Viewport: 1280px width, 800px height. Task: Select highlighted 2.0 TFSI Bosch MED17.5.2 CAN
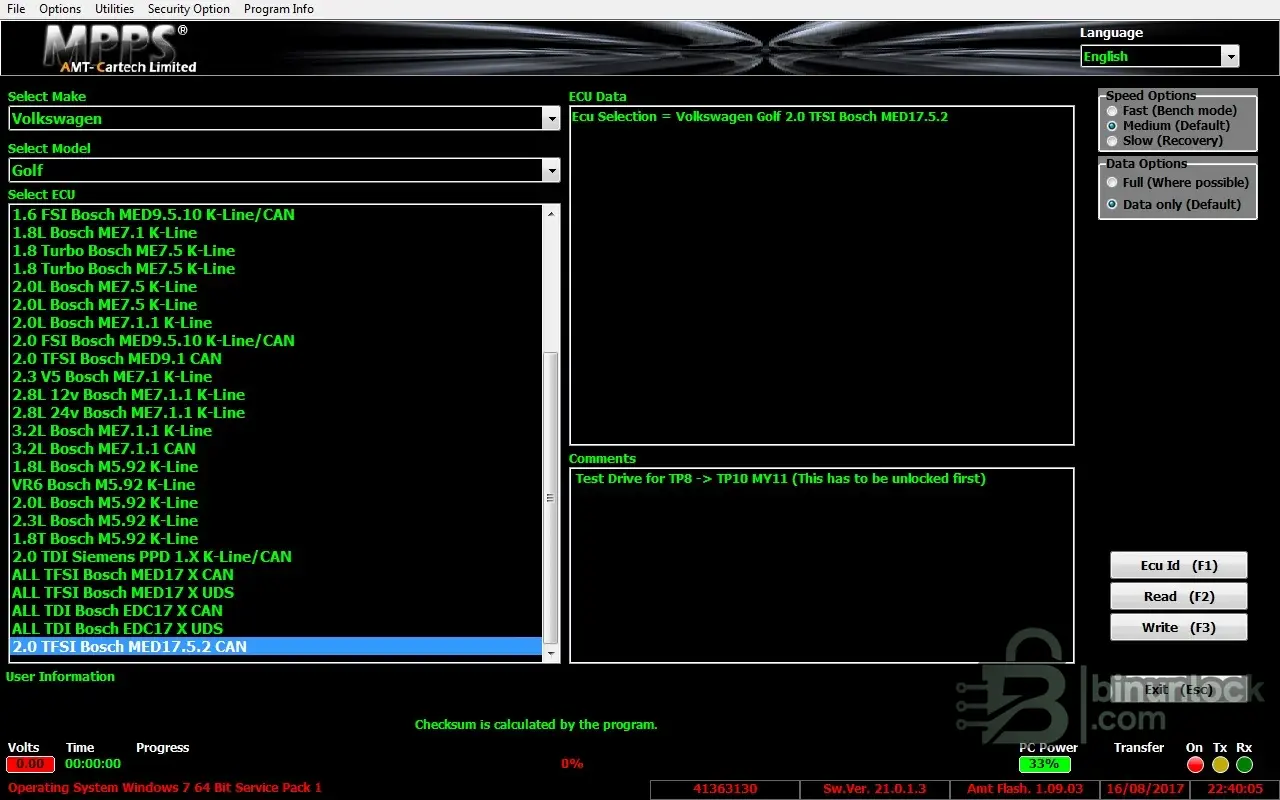coord(276,647)
